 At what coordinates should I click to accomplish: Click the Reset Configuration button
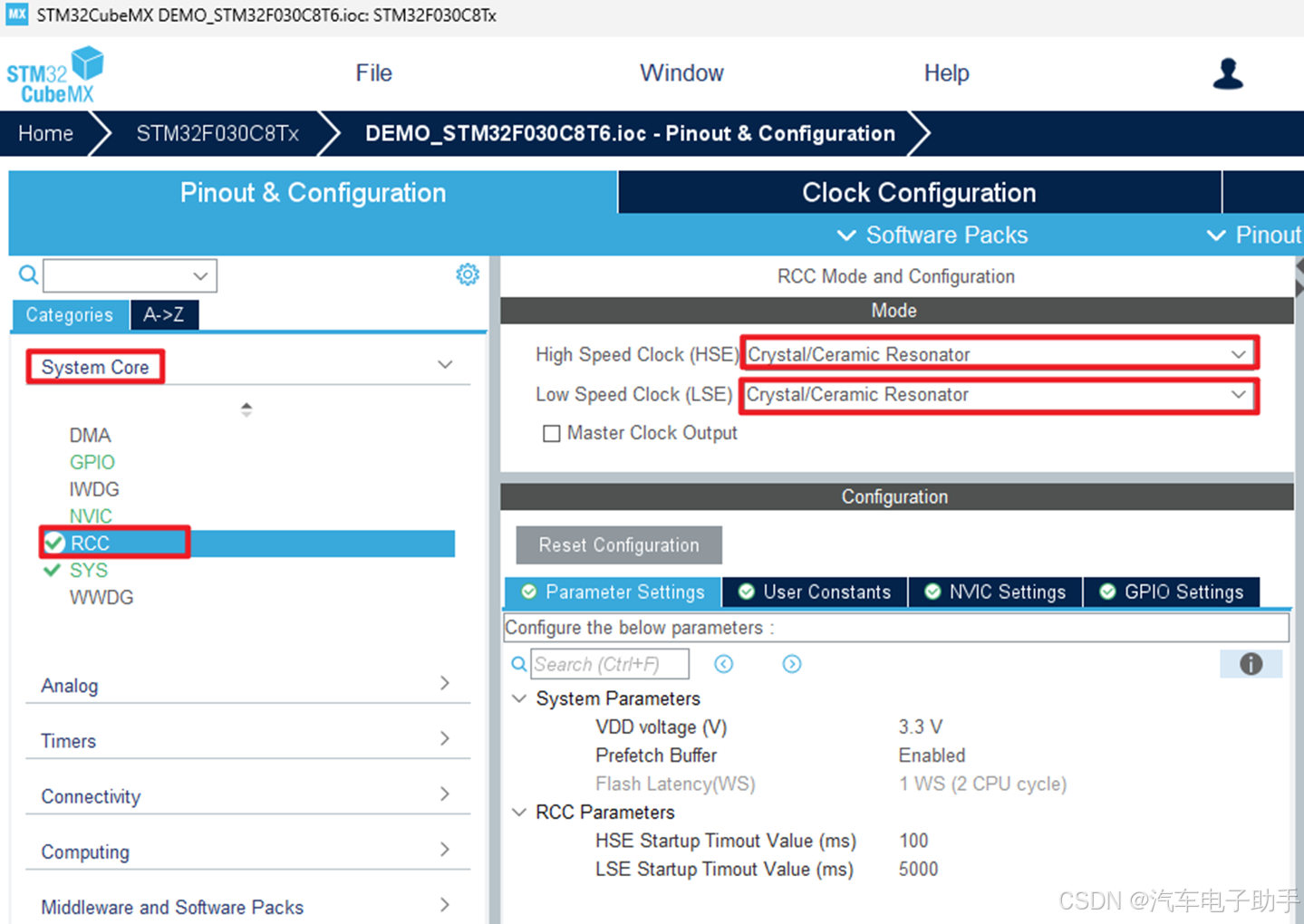pyautogui.click(x=618, y=544)
